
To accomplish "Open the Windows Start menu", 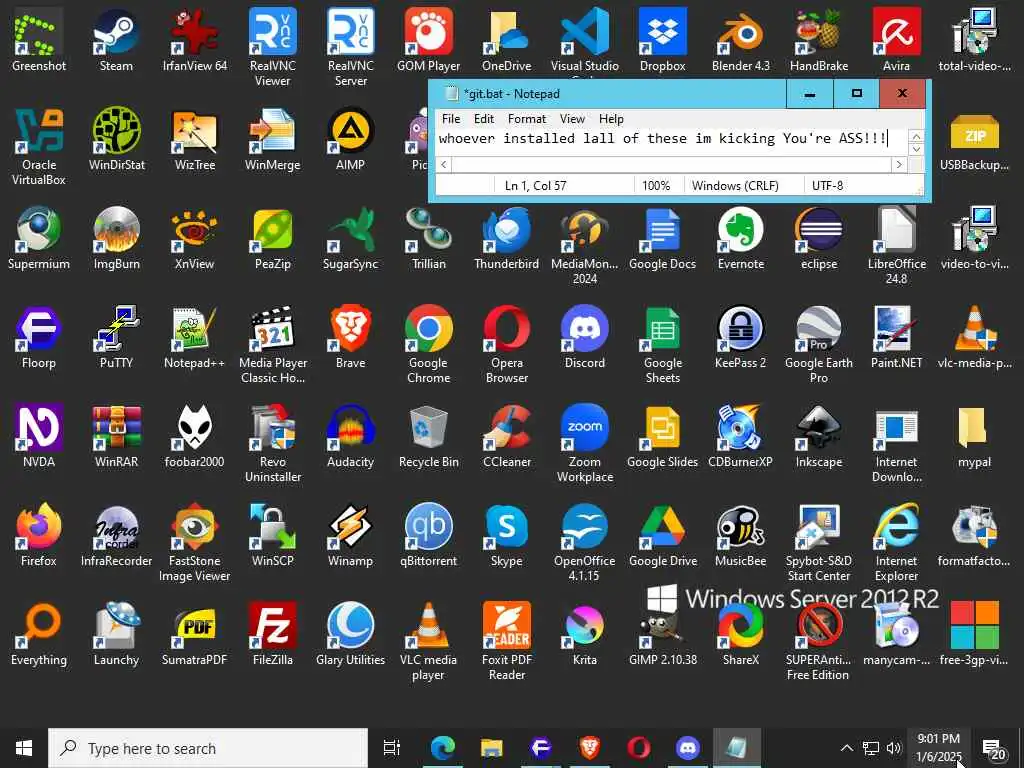I will (x=24, y=748).
